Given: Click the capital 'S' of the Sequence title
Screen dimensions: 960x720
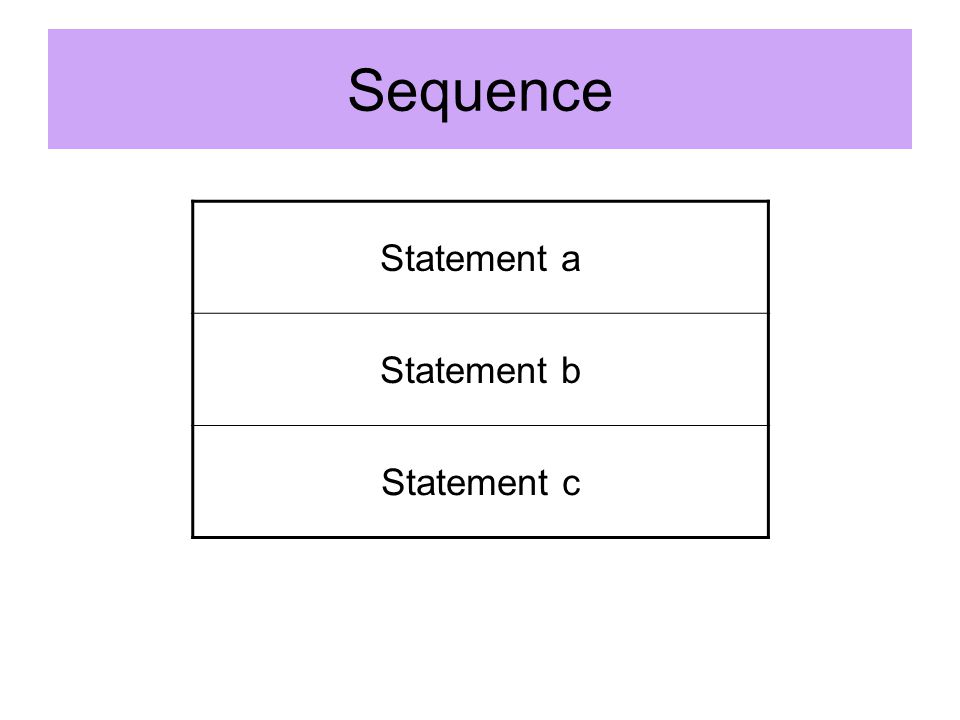Looking at the screenshot, I should (x=366, y=90).
